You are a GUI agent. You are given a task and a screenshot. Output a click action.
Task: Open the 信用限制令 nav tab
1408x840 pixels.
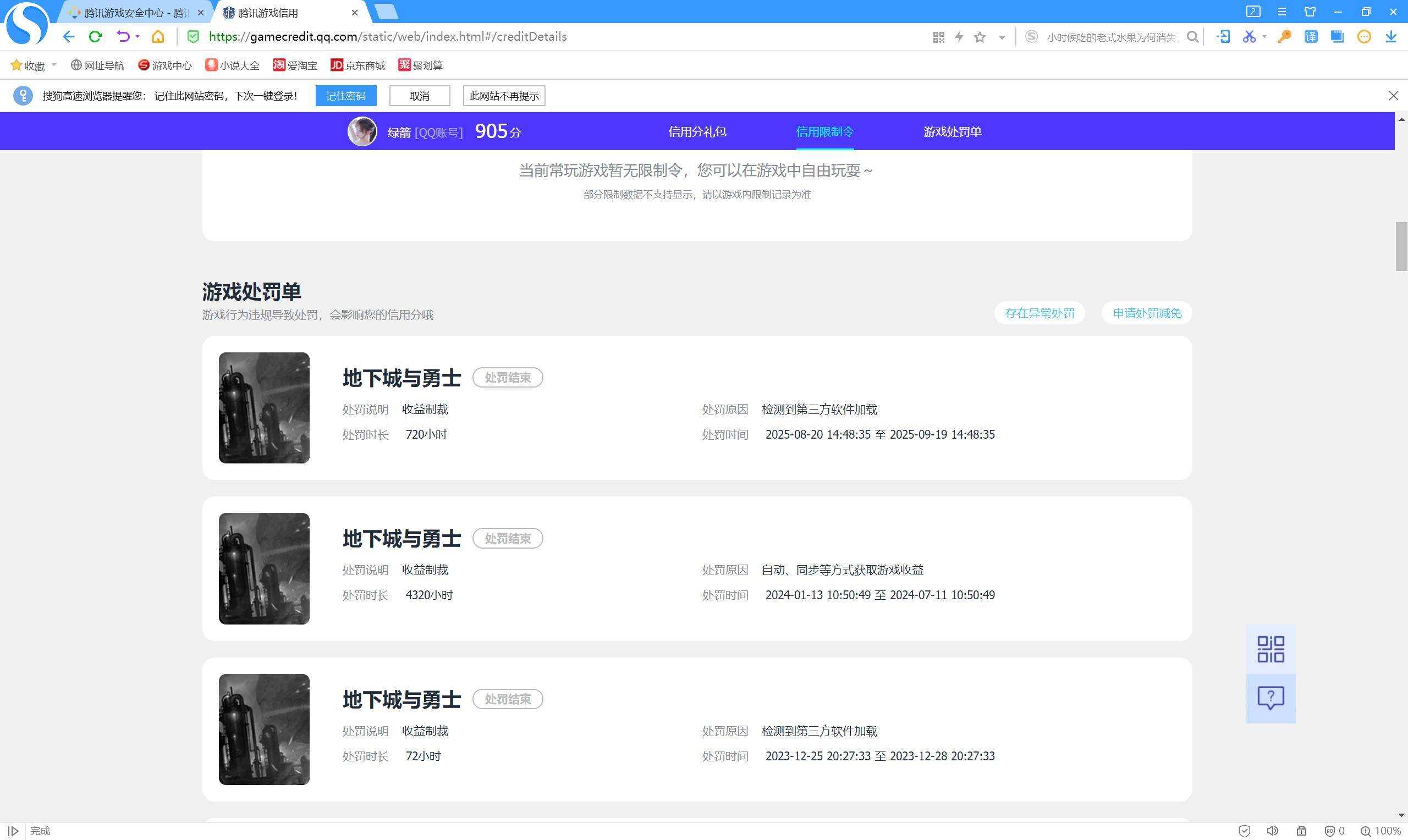pos(825,131)
